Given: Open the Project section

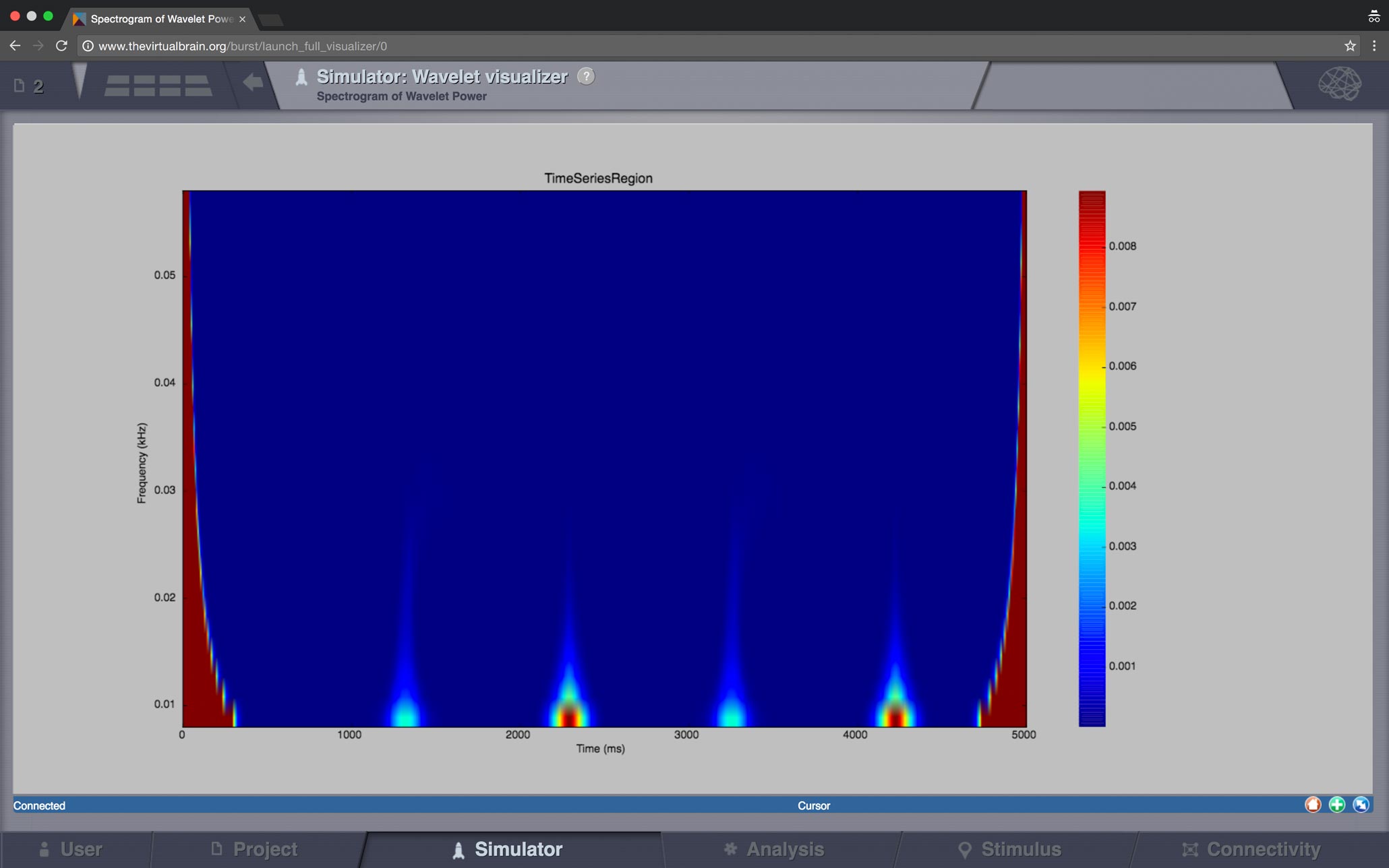Looking at the screenshot, I should 254,849.
